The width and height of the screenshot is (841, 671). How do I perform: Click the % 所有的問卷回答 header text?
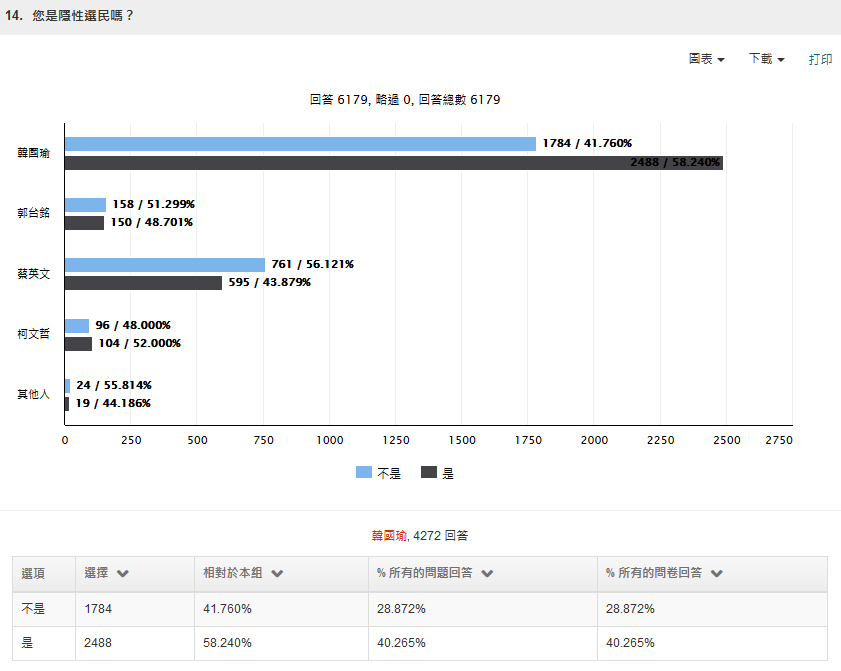(654, 573)
